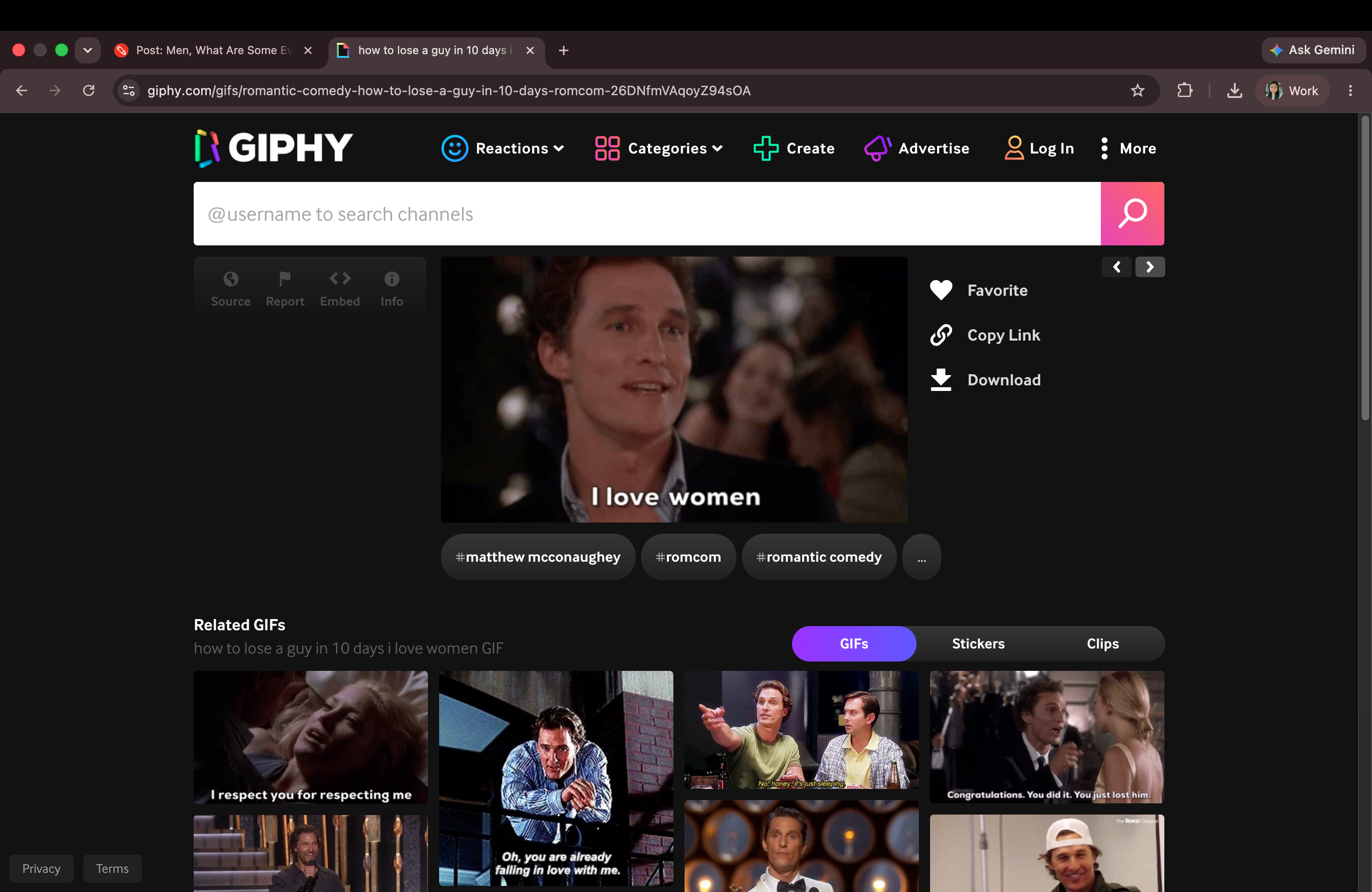This screenshot has width=1372, height=892.
Task: Click 'how to lose a guy in 10 days i love women GIF' text
Action: click(348, 648)
